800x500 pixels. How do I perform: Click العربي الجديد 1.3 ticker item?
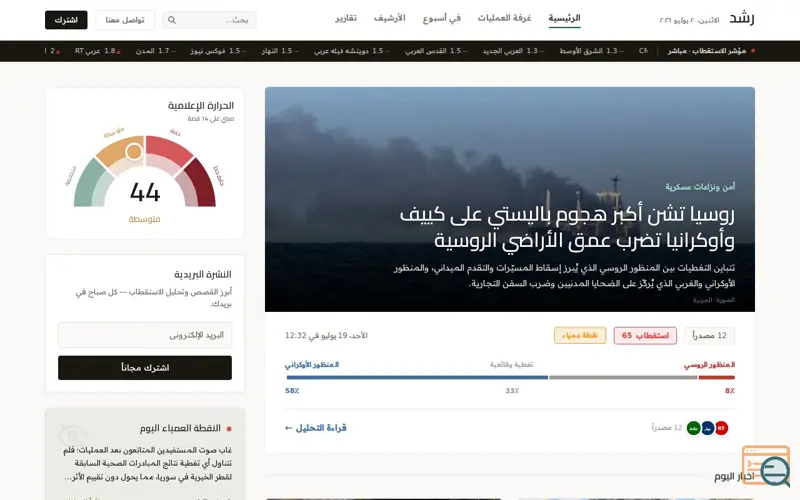513,51
